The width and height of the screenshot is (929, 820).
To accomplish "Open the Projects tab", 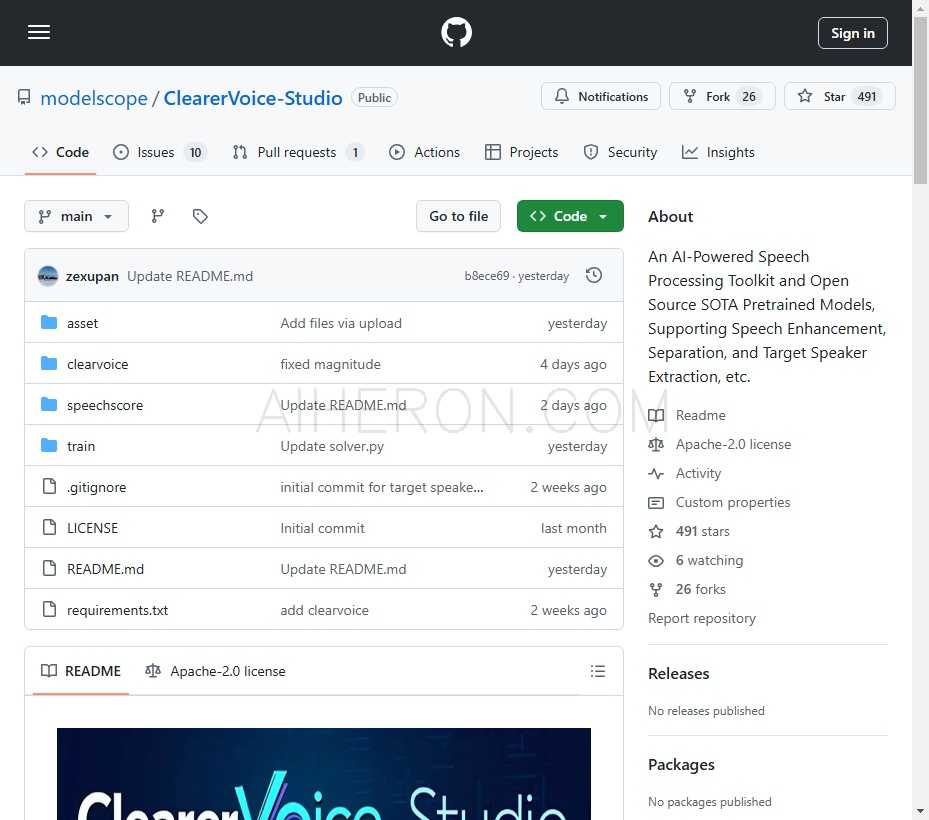I will [521, 152].
